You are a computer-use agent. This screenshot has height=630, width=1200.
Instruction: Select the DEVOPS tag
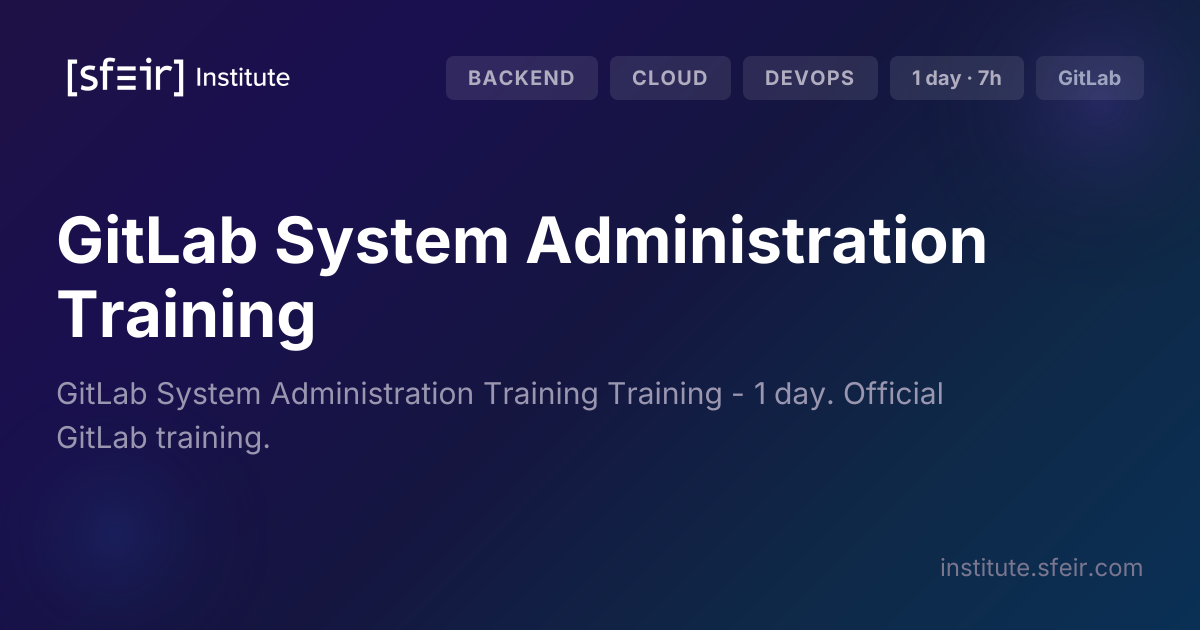[x=810, y=78]
